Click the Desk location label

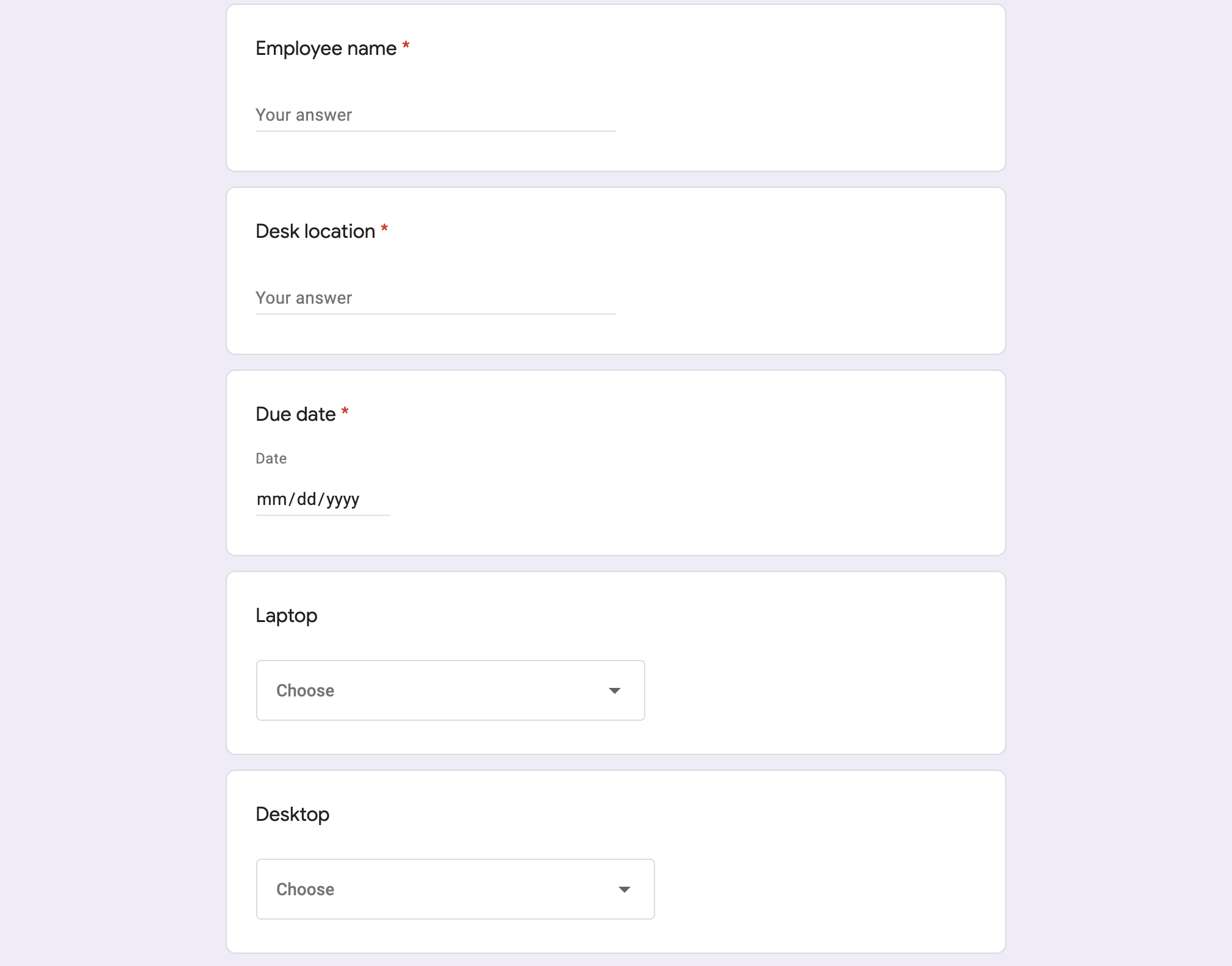(x=315, y=231)
